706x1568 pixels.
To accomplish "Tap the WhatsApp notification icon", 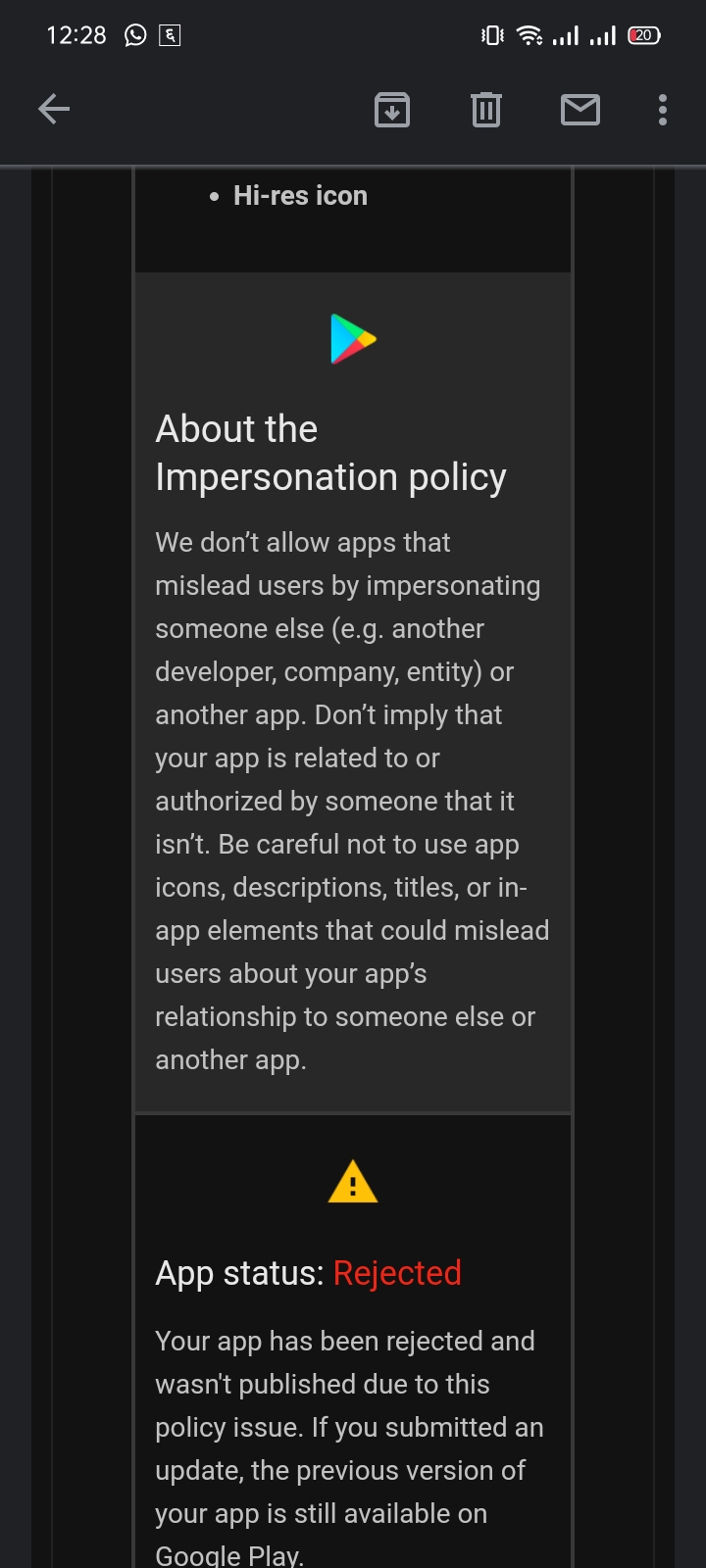I will tap(135, 35).
